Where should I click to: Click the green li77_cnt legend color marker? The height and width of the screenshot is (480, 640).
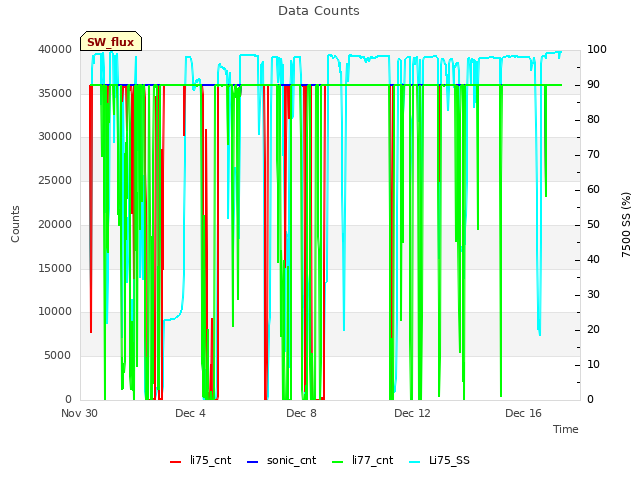338,462
